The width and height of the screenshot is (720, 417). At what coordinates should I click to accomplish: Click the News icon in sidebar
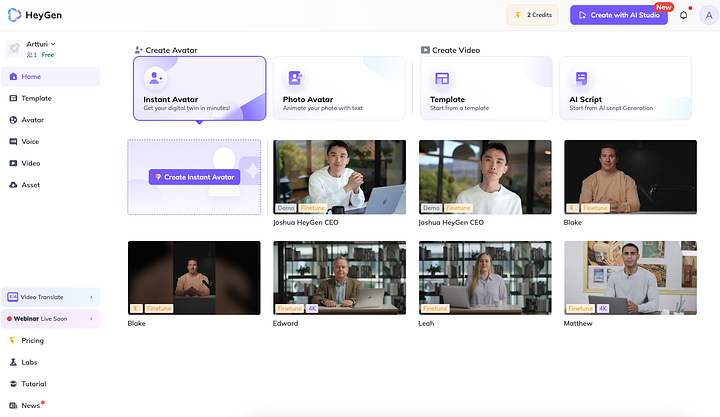(x=13, y=405)
